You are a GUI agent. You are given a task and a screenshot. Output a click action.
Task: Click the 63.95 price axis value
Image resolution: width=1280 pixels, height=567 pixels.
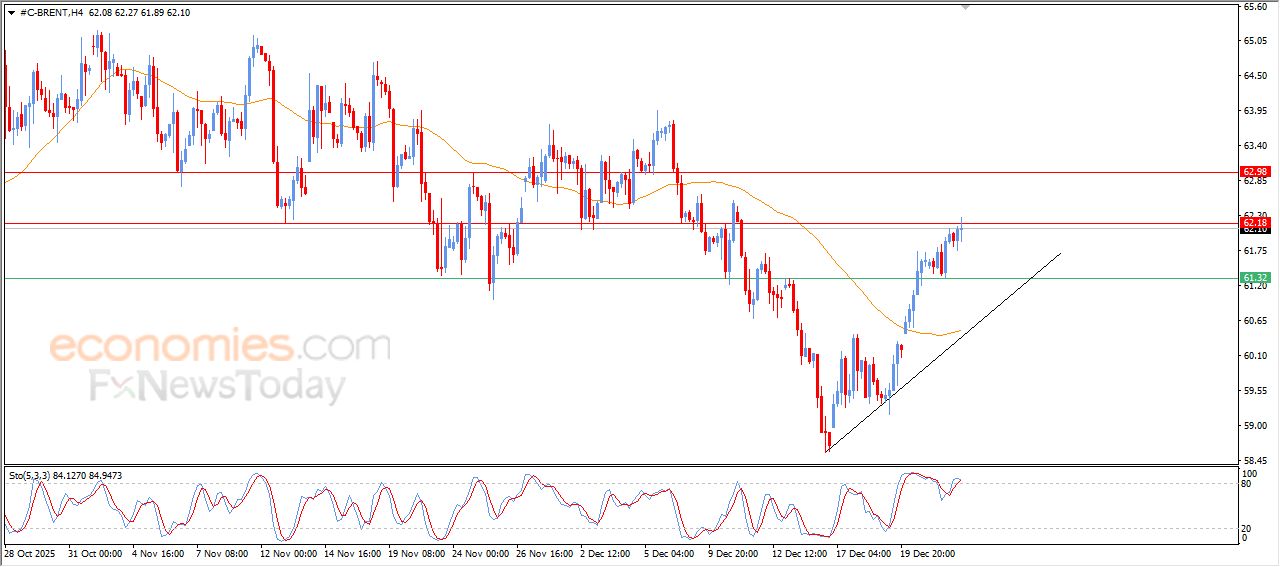(1255, 111)
